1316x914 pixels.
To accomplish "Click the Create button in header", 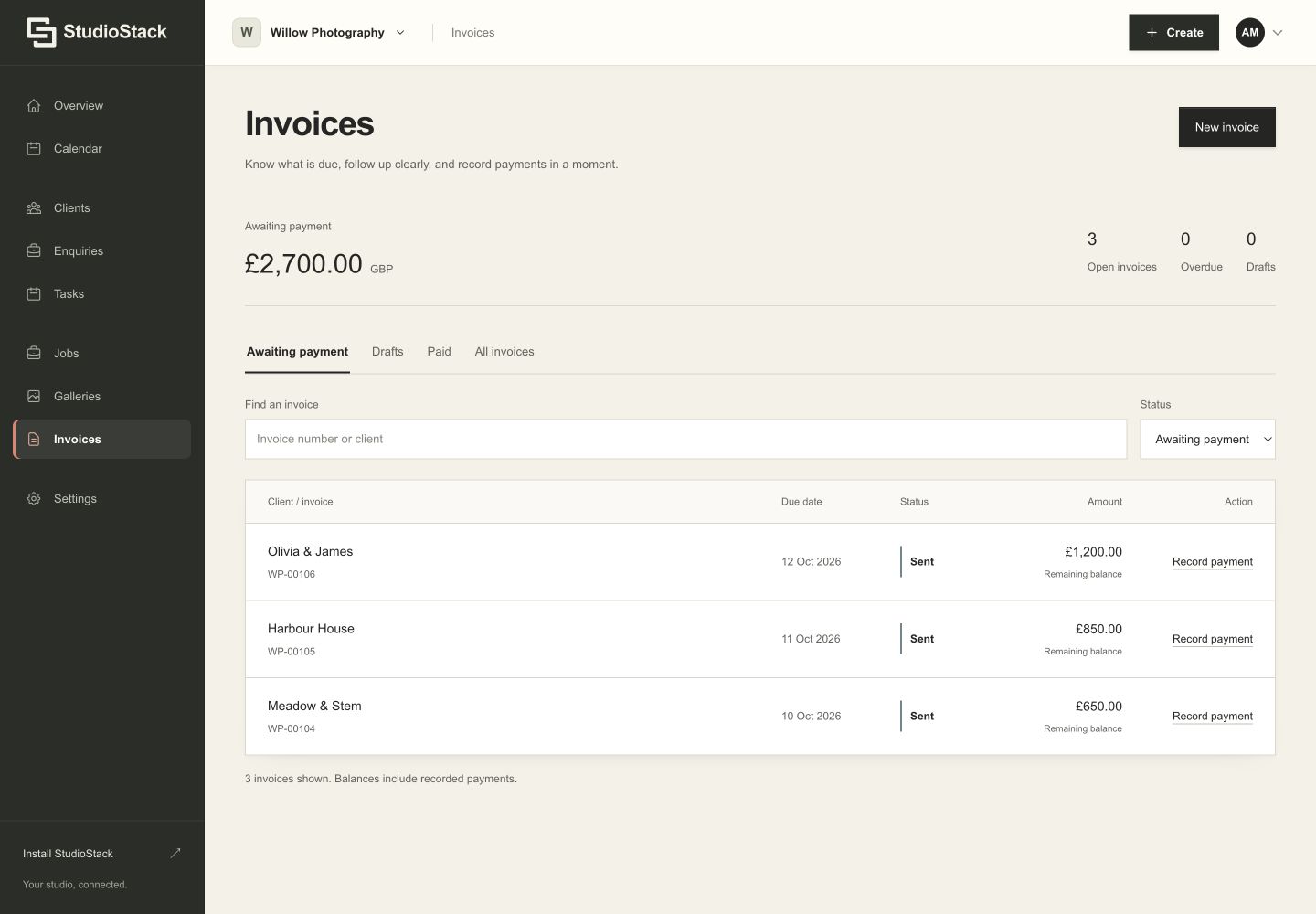I will (1173, 32).
